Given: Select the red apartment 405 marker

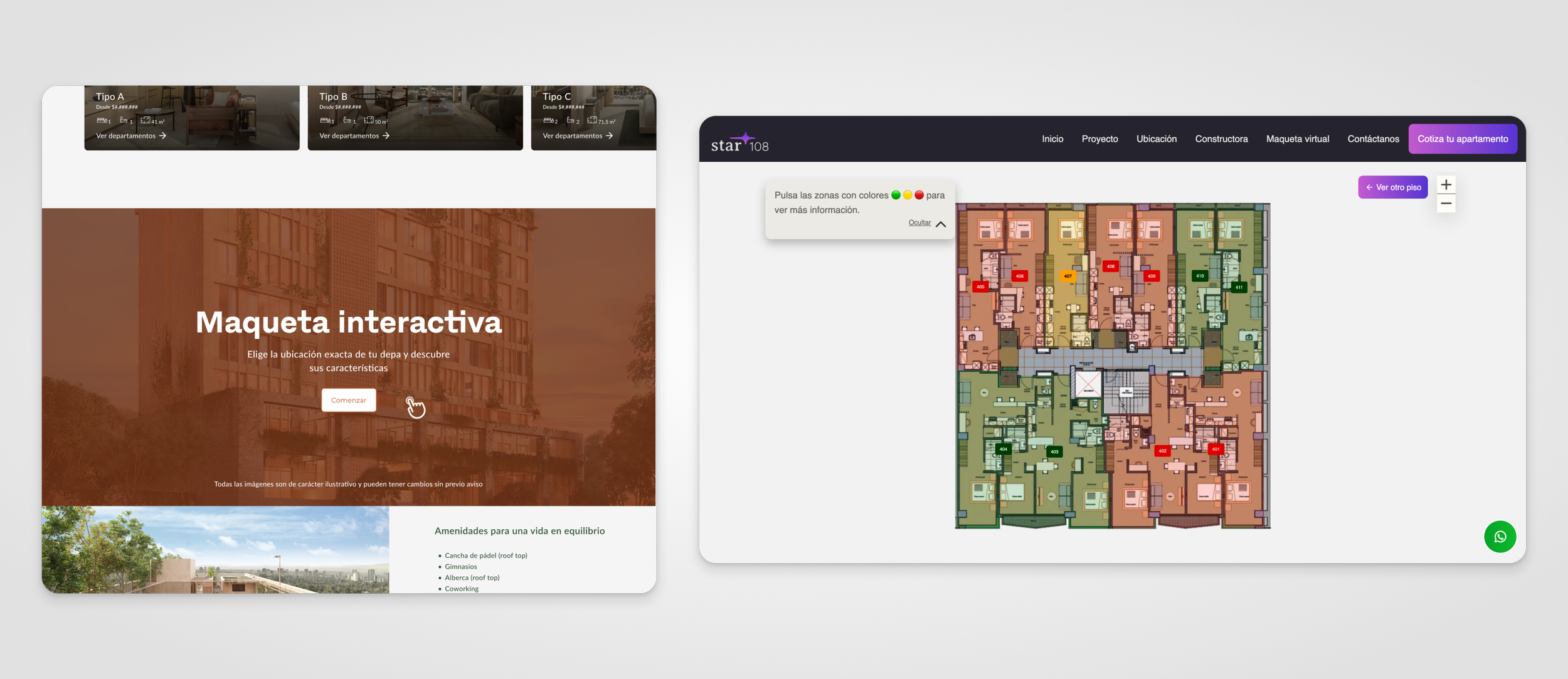Looking at the screenshot, I should pos(980,287).
